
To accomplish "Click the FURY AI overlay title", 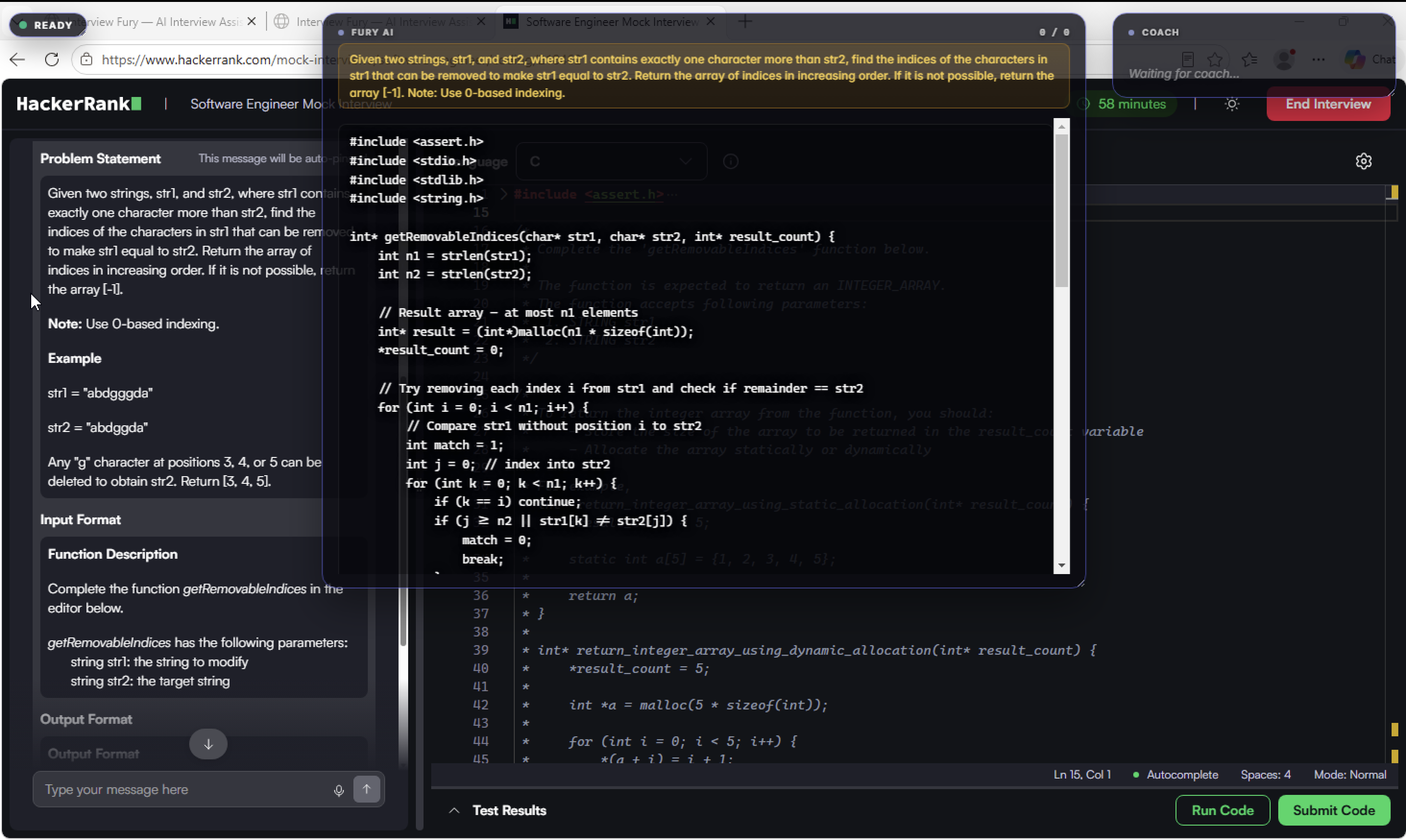I will (372, 32).
